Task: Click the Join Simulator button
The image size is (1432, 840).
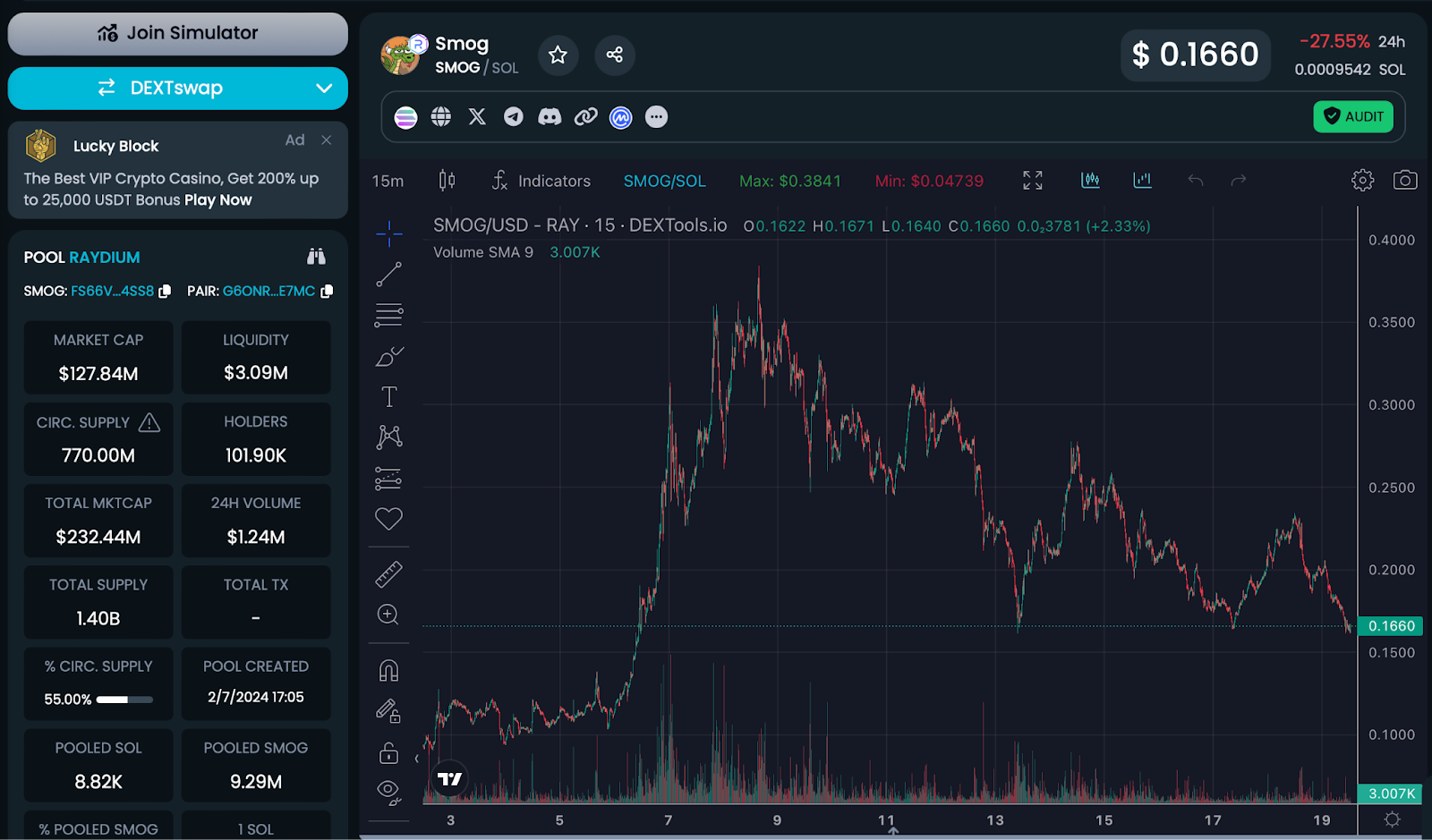Action: coord(177,33)
